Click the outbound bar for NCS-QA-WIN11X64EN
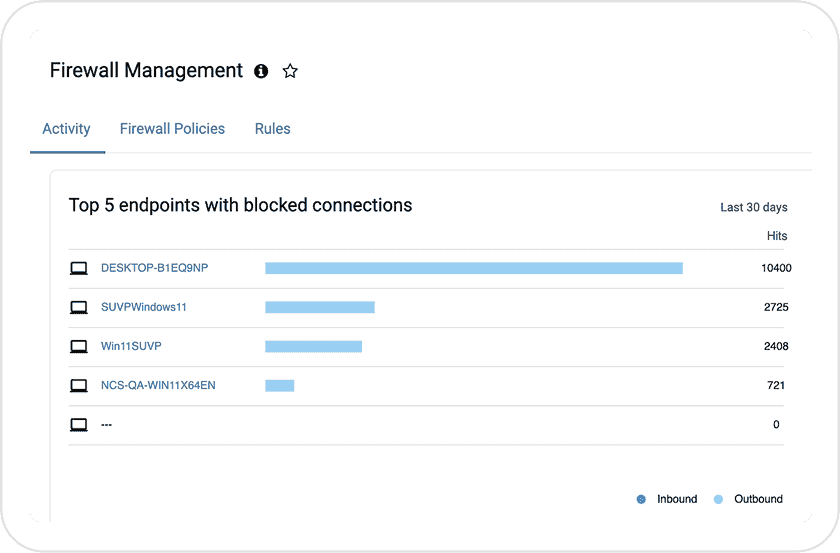 click(280, 385)
